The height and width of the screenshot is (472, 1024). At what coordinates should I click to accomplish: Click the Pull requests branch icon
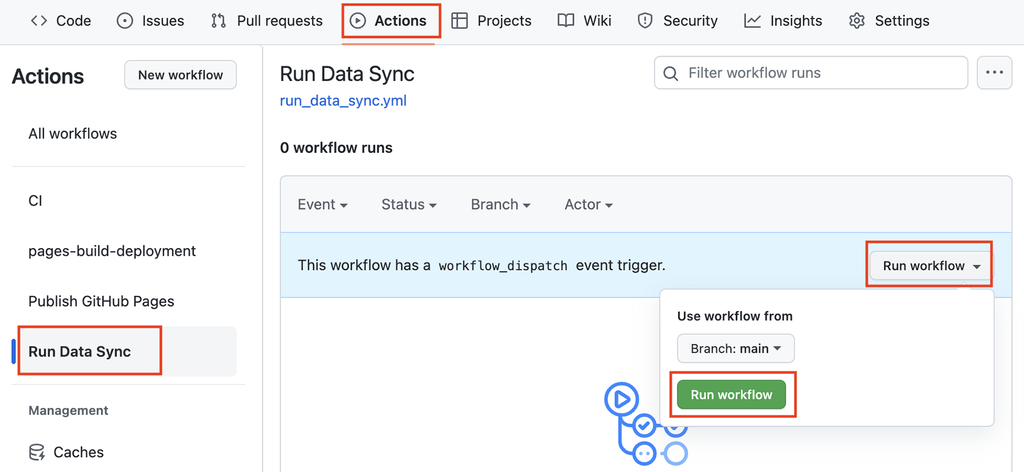(x=219, y=21)
